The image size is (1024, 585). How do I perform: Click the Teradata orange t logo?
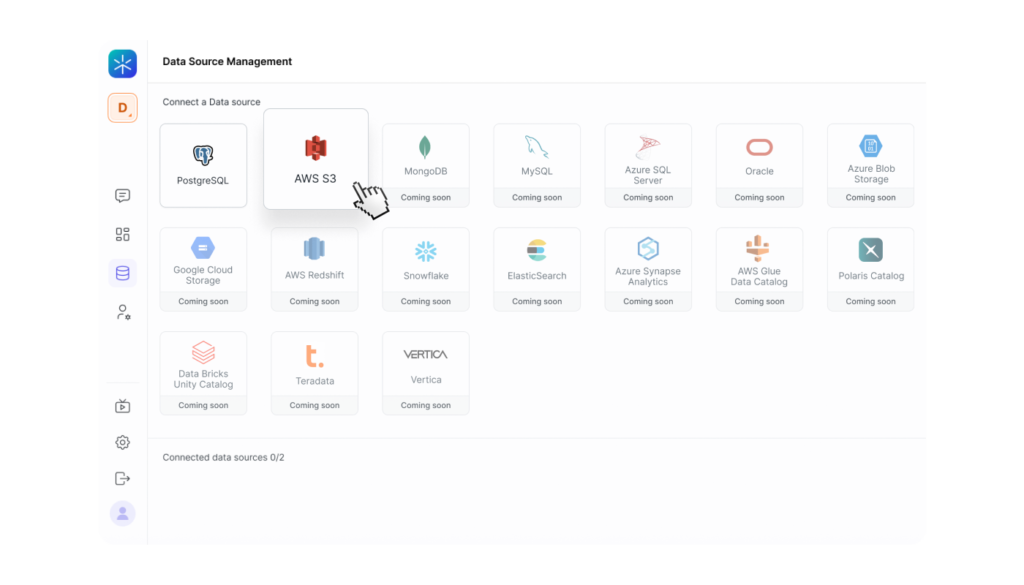[314, 356]
